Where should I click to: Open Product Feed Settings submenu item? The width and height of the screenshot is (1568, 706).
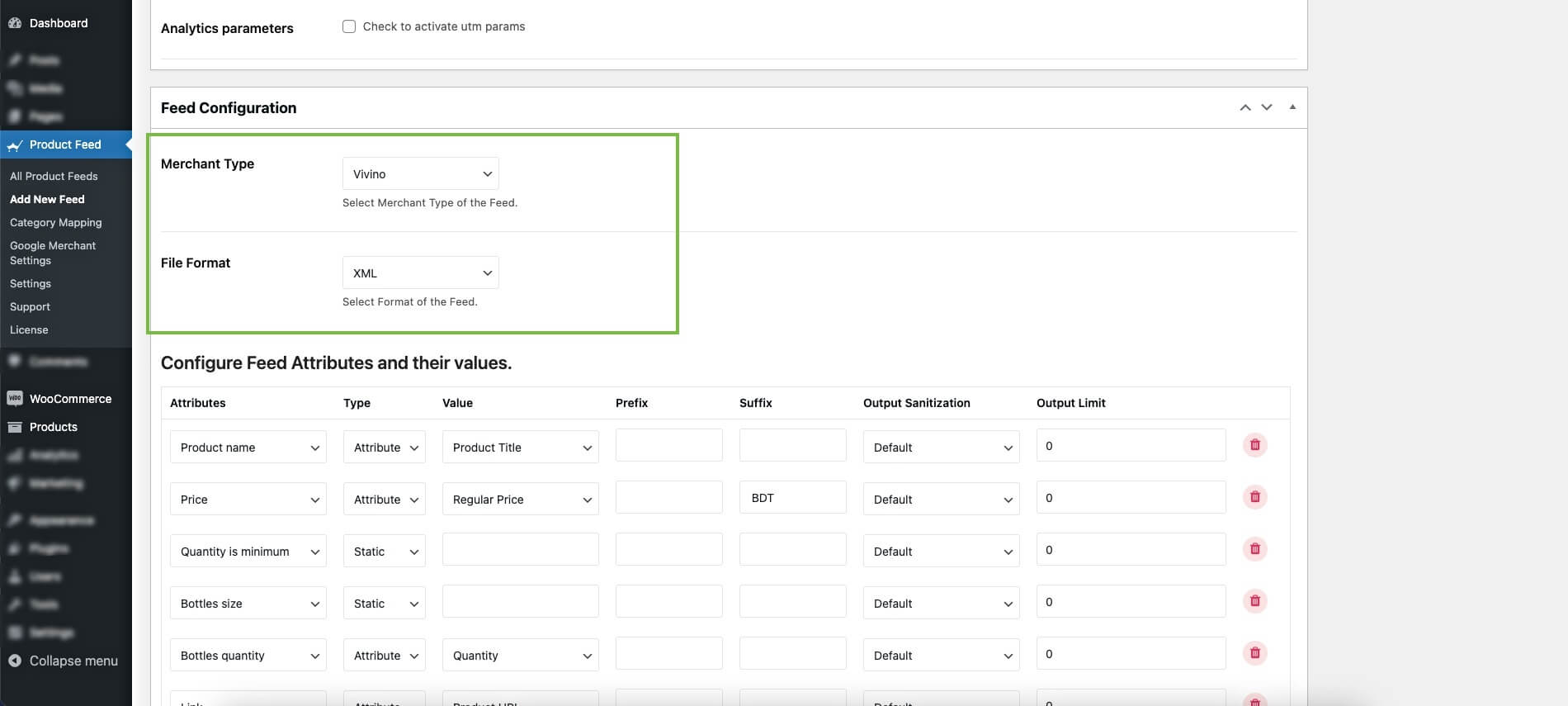tap(31, 283)
